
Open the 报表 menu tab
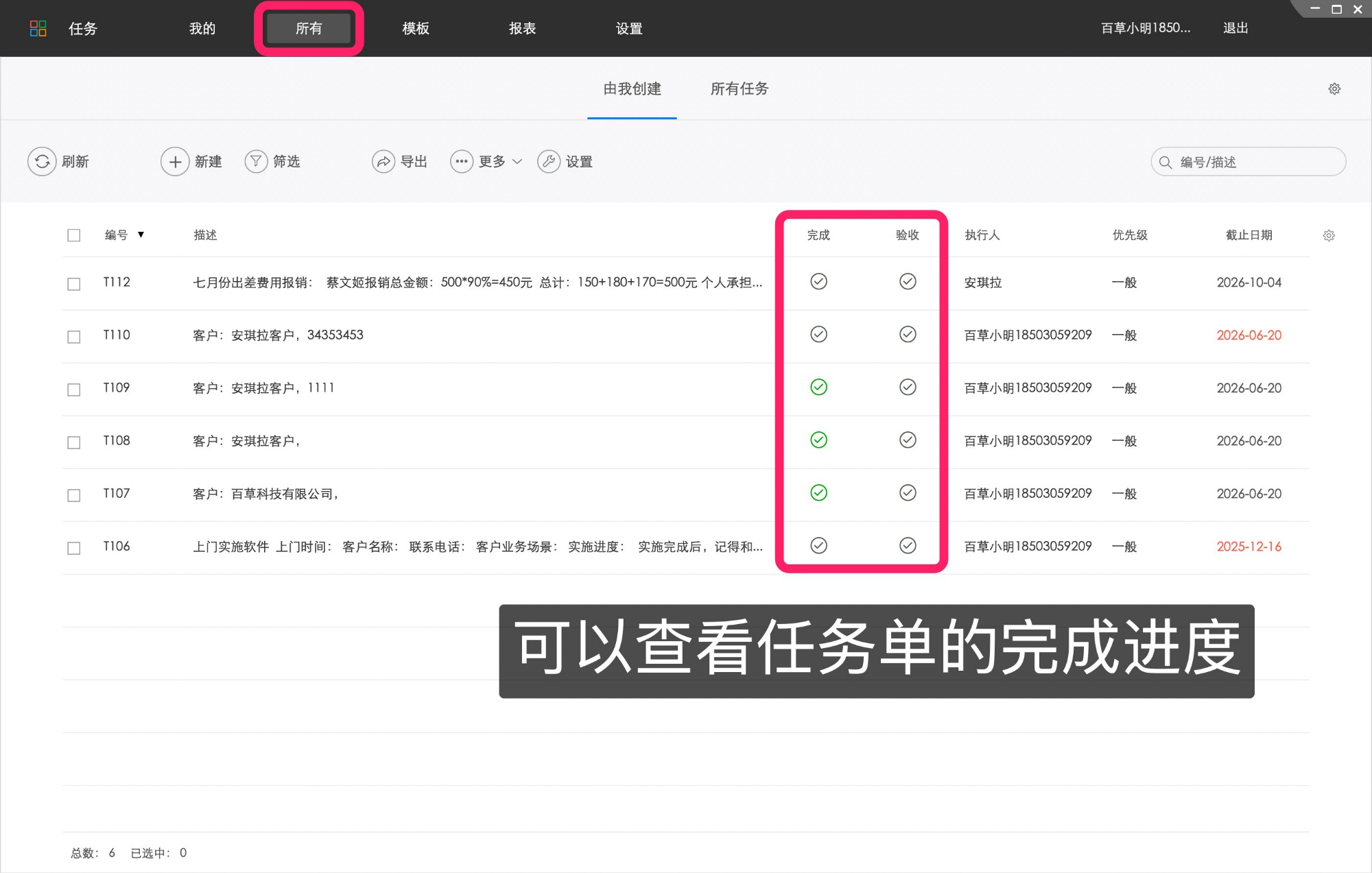[x=523, y=29]
